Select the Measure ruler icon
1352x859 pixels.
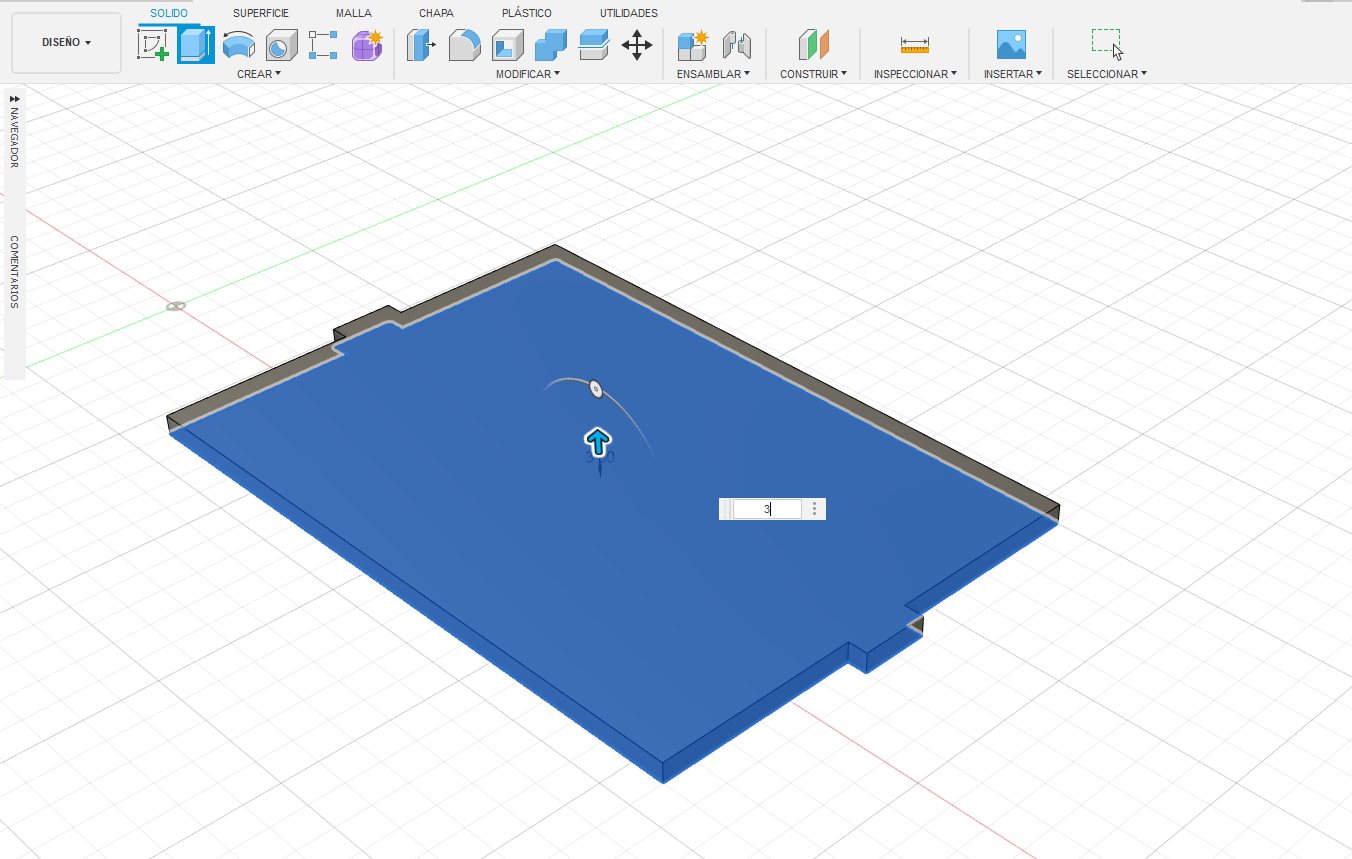(915, 46)
